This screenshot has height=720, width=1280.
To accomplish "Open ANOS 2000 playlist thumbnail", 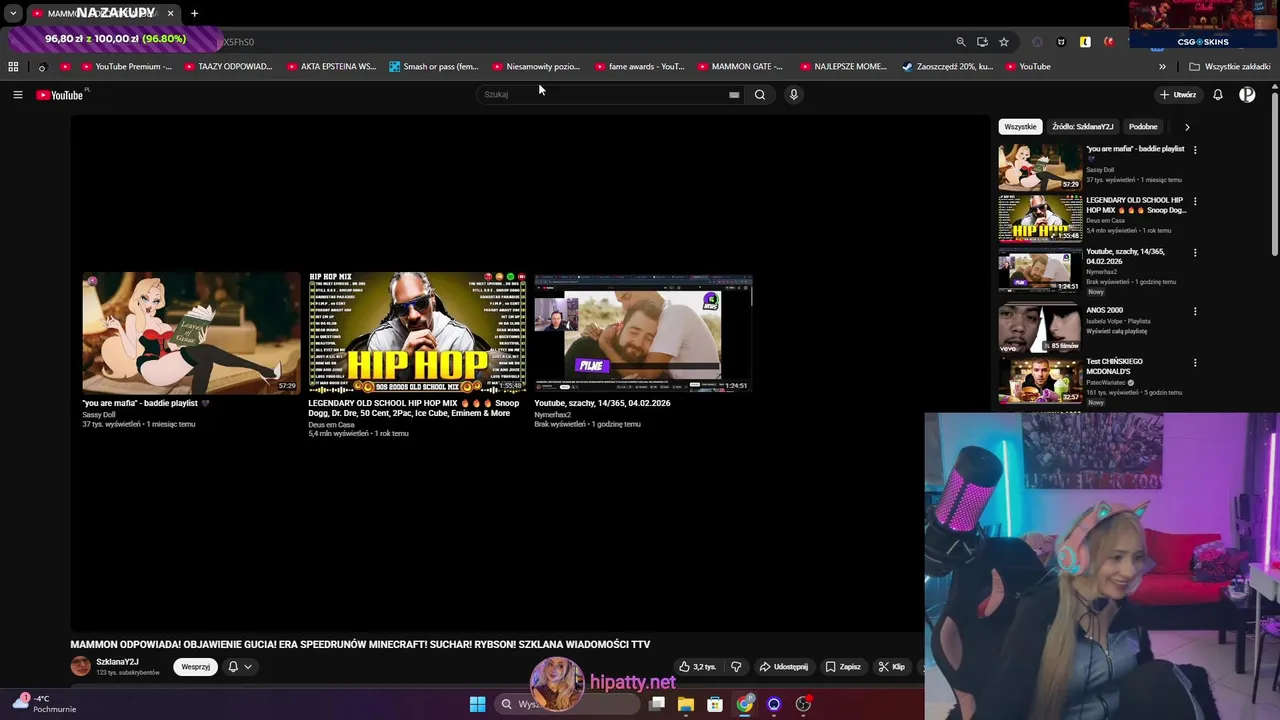I will (1040, 329).
